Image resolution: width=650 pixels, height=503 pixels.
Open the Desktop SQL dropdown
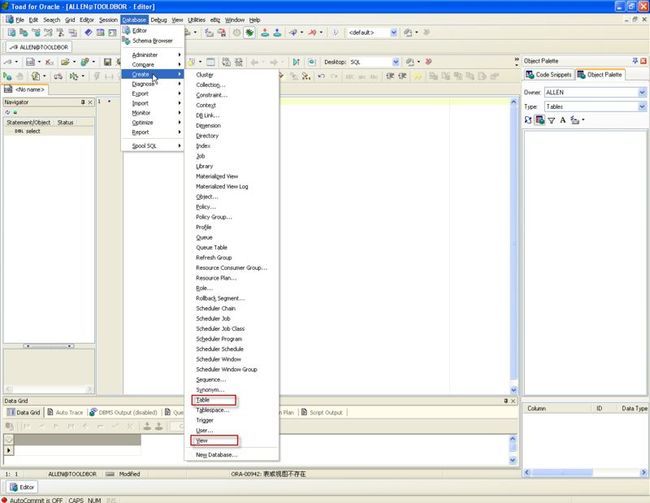396,62
